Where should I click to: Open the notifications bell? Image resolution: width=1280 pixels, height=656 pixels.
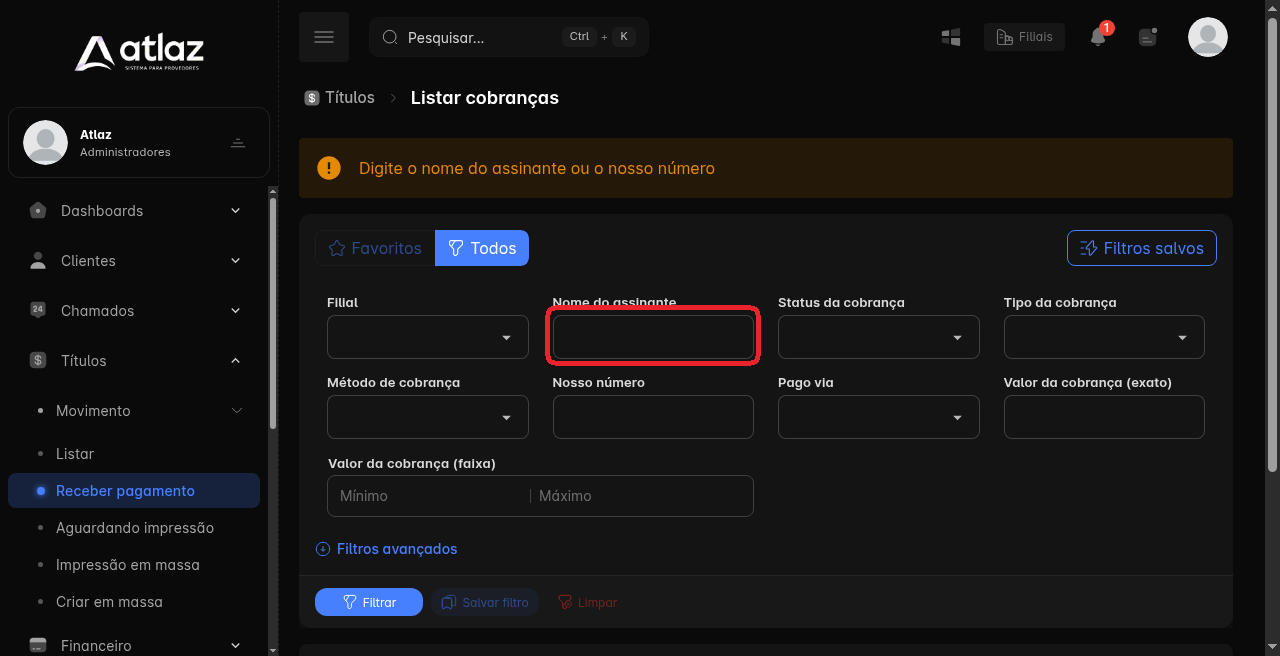pyautogui.click(x=1098, y=37)
